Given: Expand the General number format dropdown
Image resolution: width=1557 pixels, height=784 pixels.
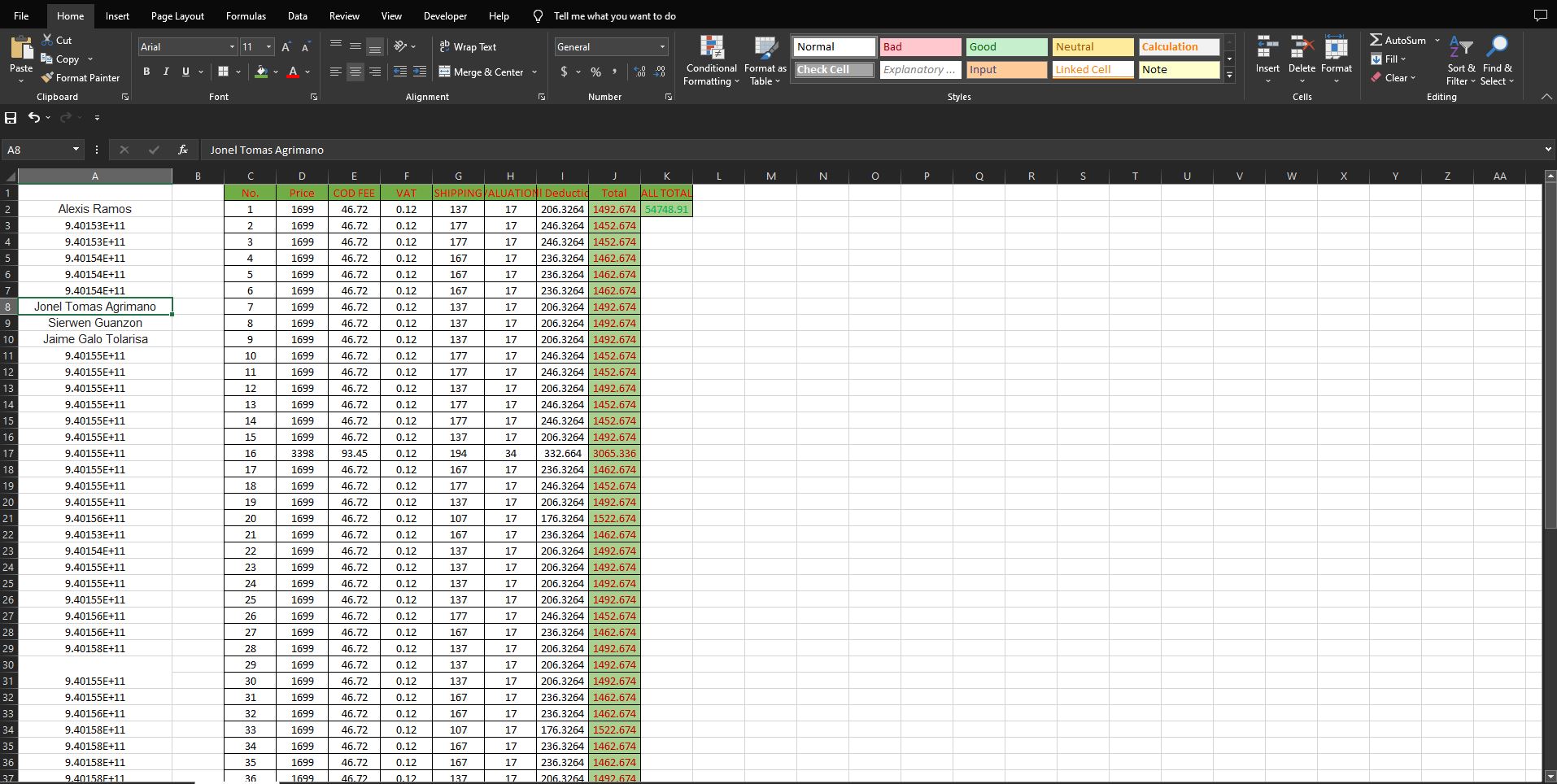Looking at the screenshot, I should (x=662, y=47).
